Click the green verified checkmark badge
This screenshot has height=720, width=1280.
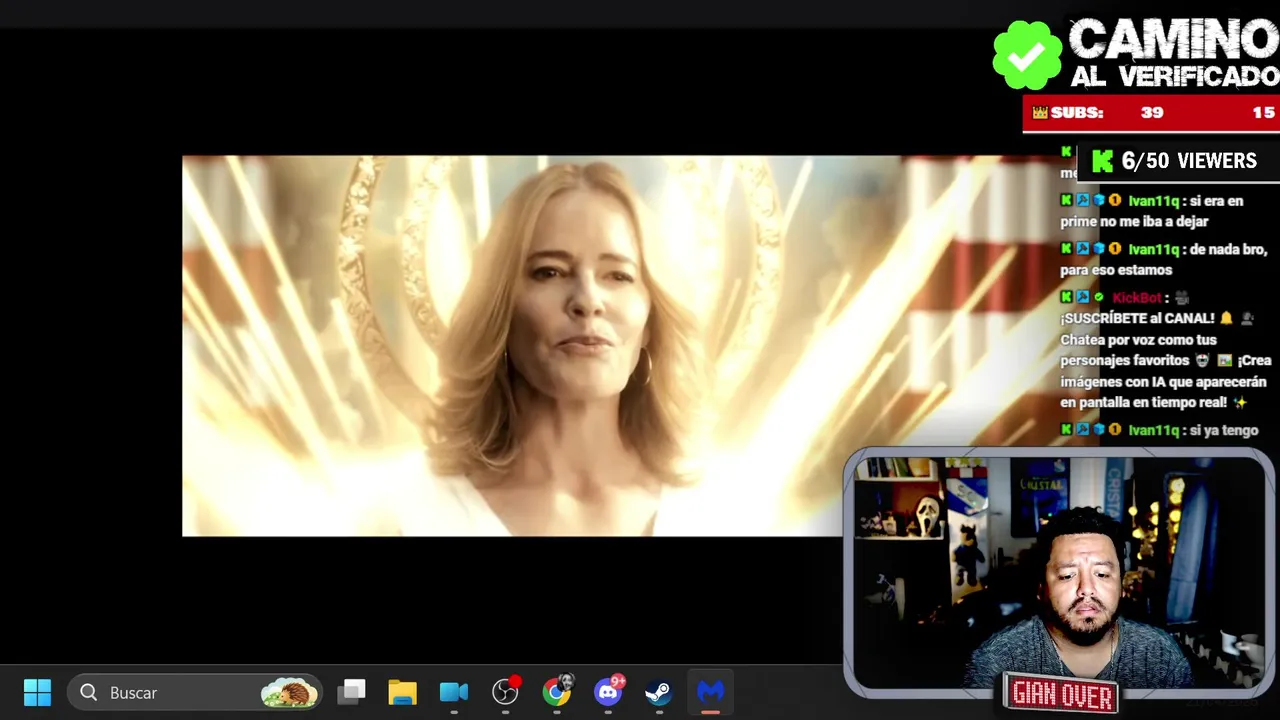1027,55
